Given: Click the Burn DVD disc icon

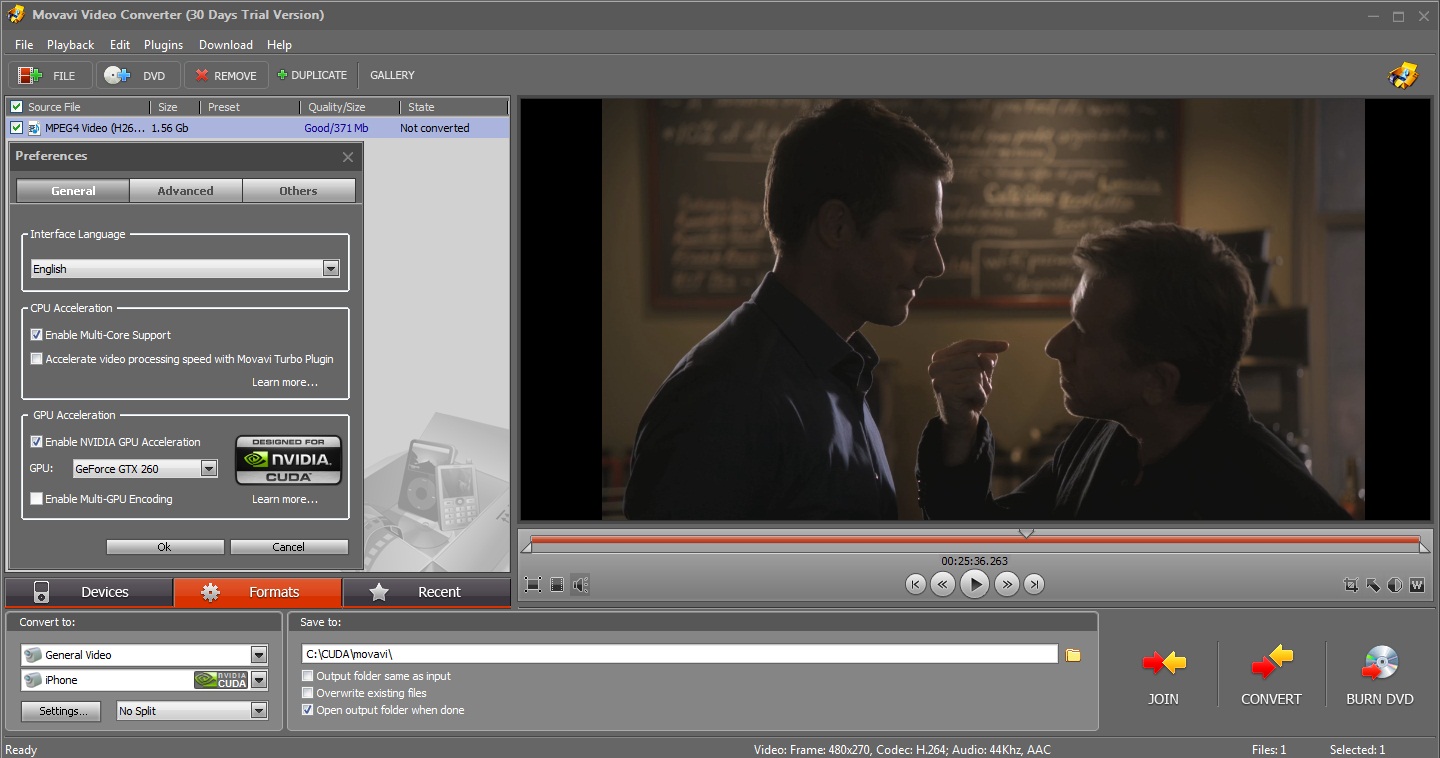Looking at the screenshot, I should (1379, 663).
